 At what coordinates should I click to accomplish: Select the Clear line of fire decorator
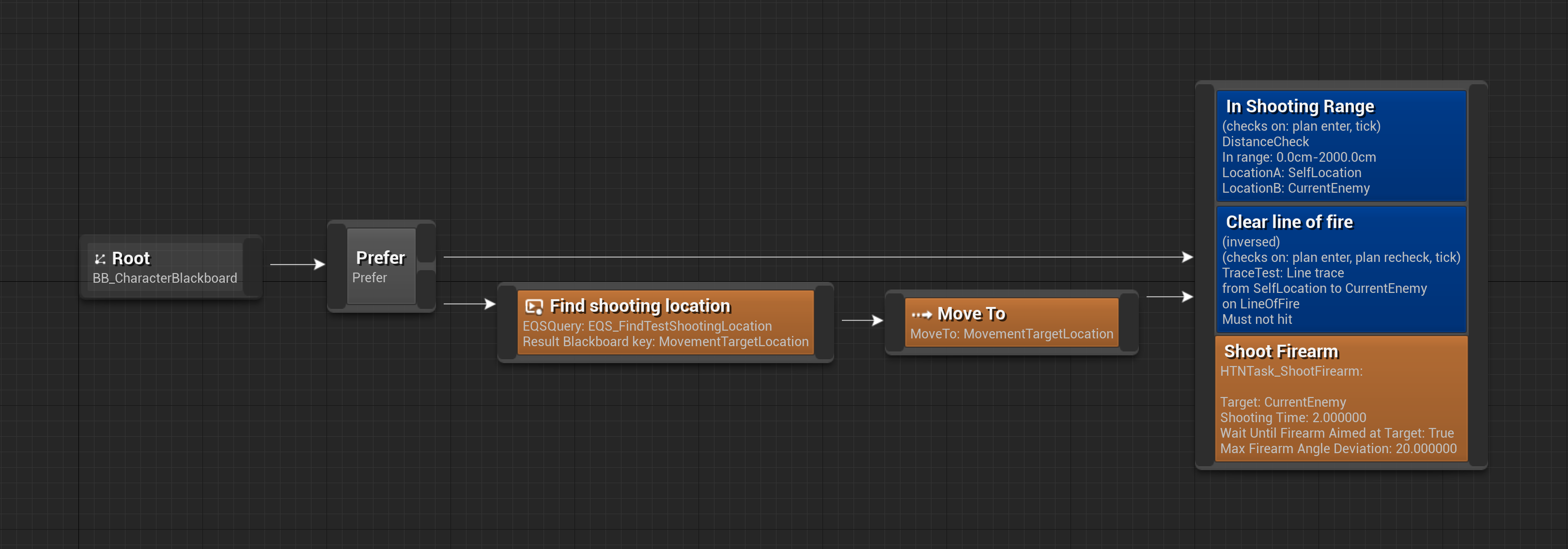(1341, 269)
